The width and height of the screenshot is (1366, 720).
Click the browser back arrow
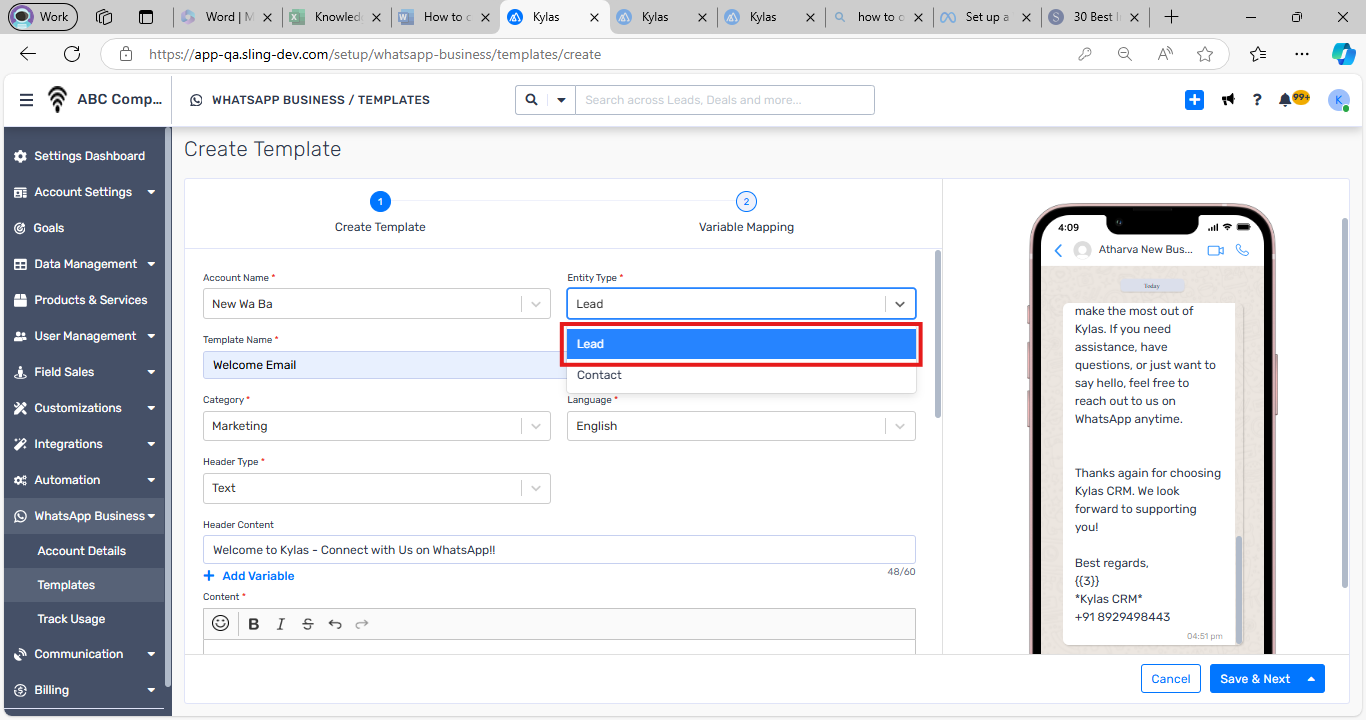click(28, 54)
